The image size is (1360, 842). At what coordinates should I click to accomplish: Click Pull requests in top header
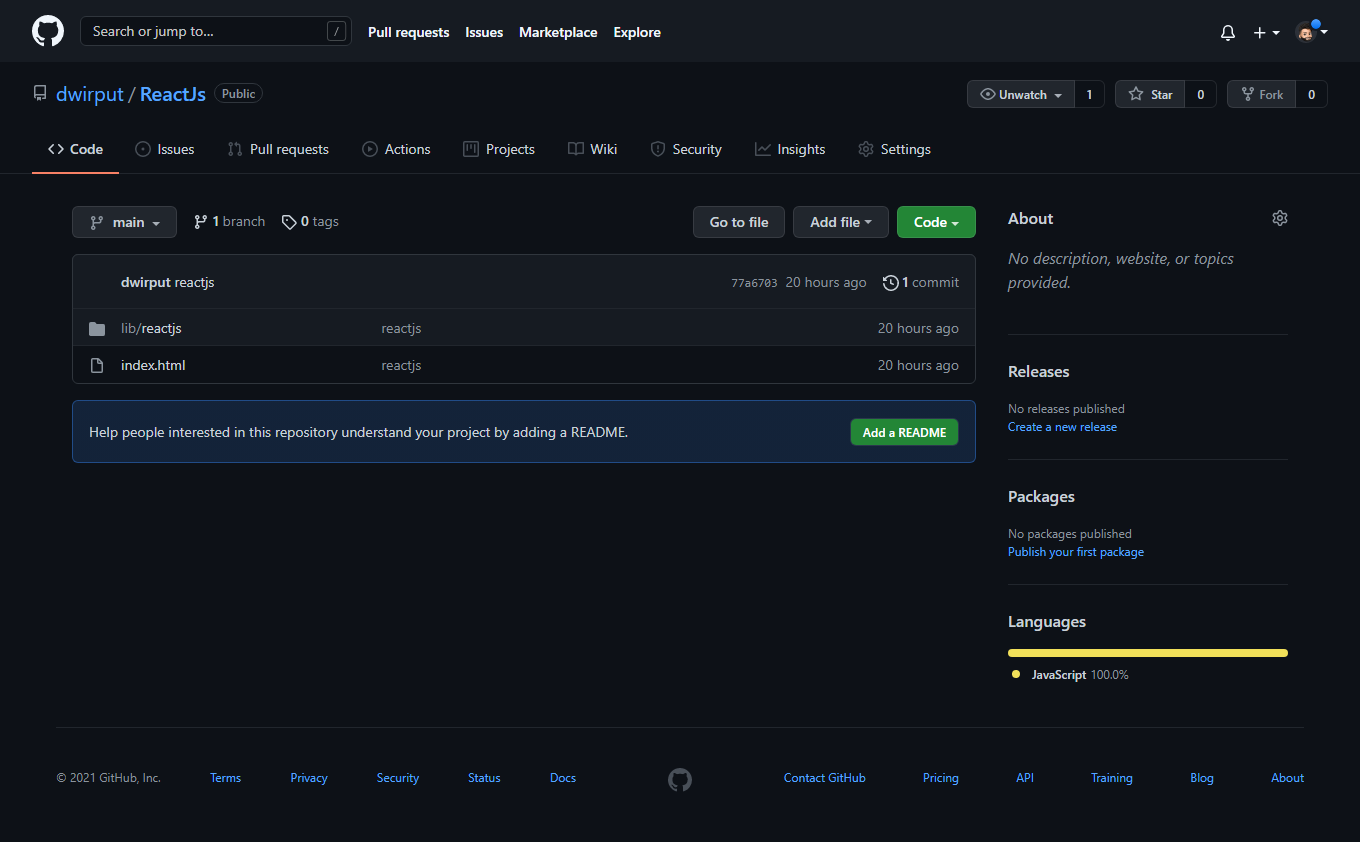[x=409, y=32]
